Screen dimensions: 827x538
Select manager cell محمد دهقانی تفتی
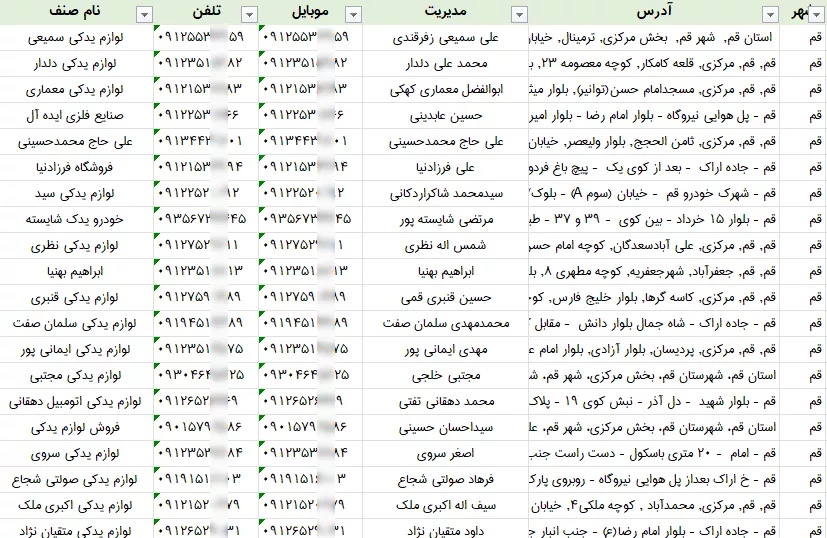pos(446,401)
